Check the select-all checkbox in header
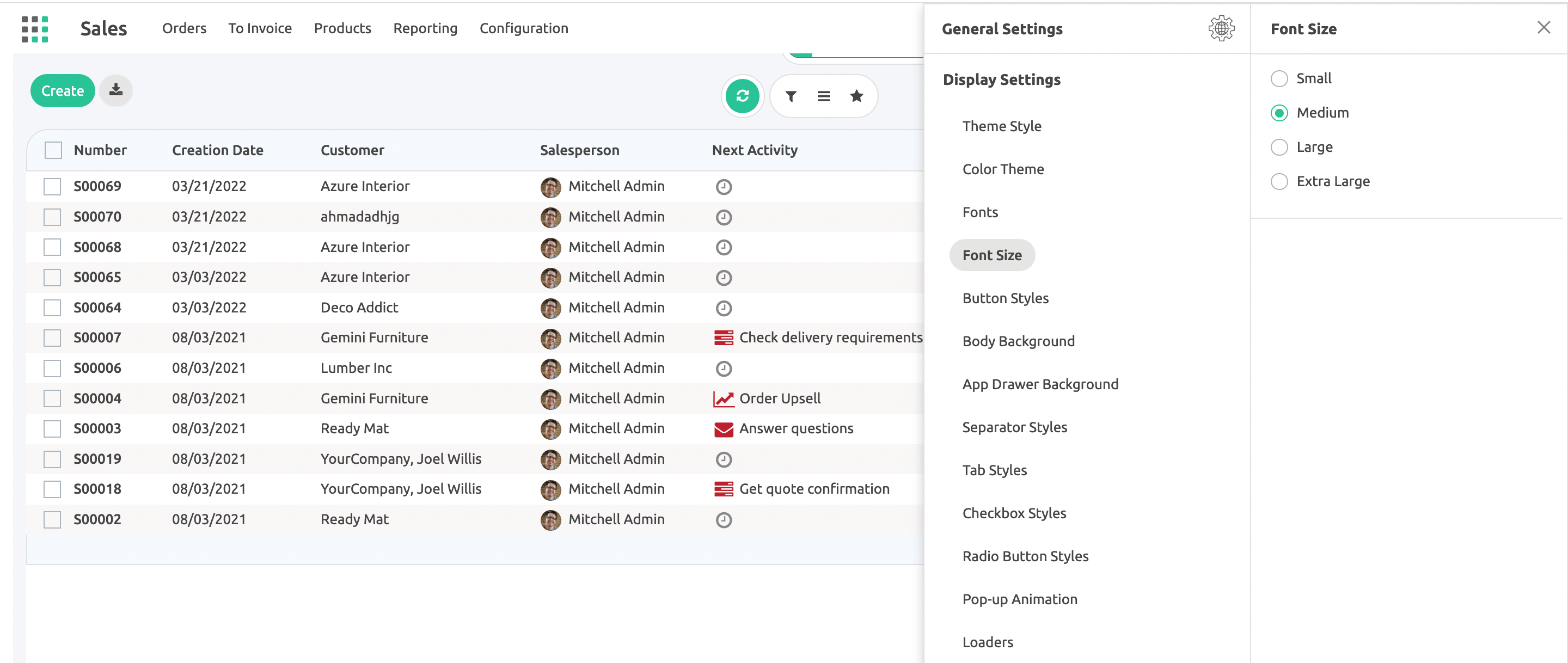 tap(53, 150)
